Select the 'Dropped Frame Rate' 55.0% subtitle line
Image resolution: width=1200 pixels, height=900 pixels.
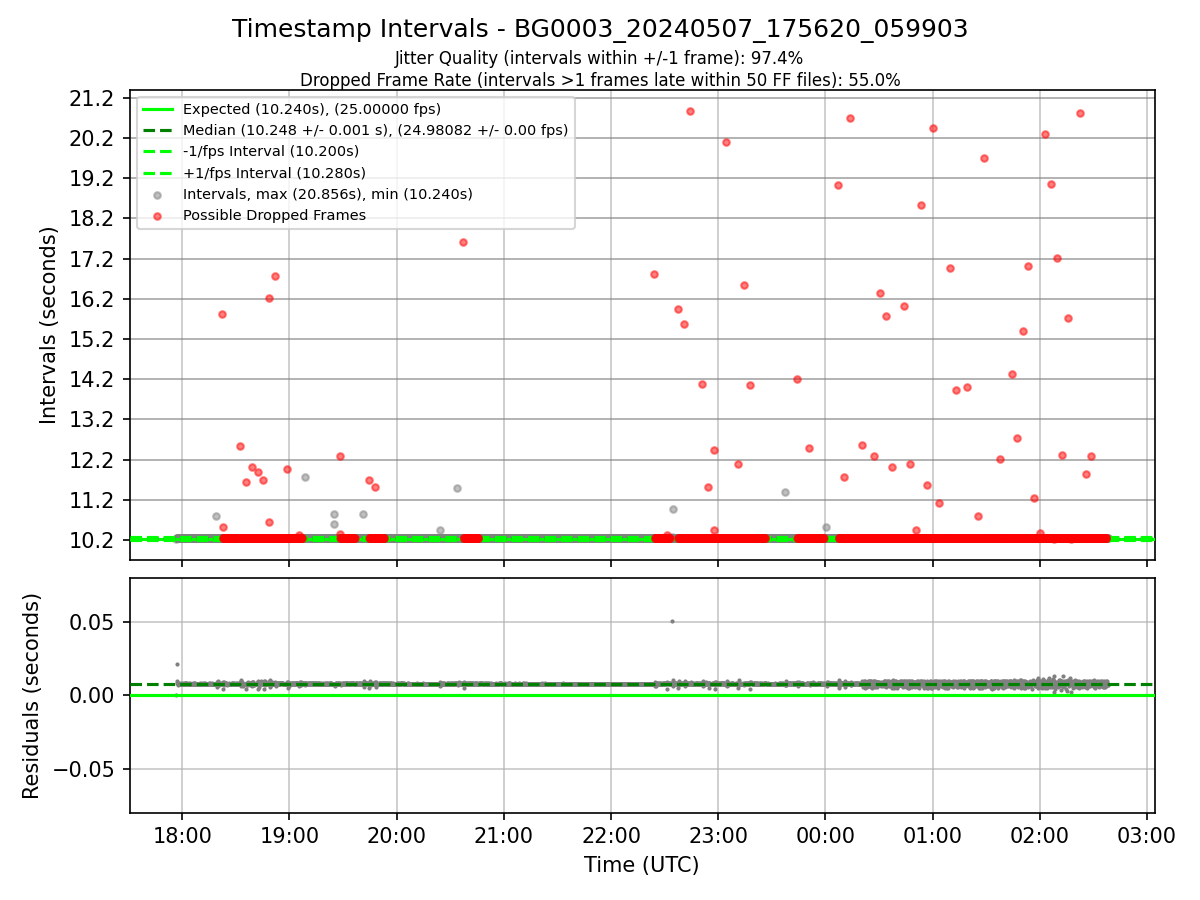tap(600, 80)
